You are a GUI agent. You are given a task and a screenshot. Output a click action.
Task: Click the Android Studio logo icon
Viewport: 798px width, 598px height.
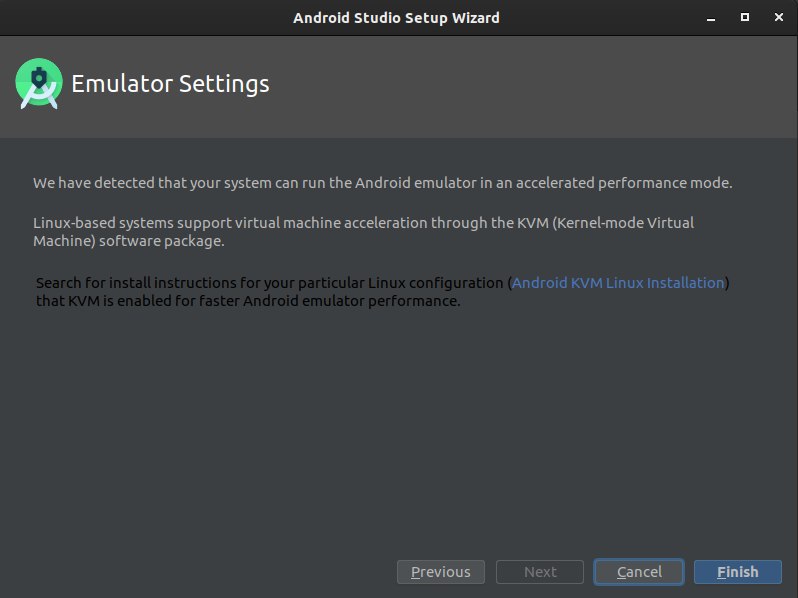(39, 83)
